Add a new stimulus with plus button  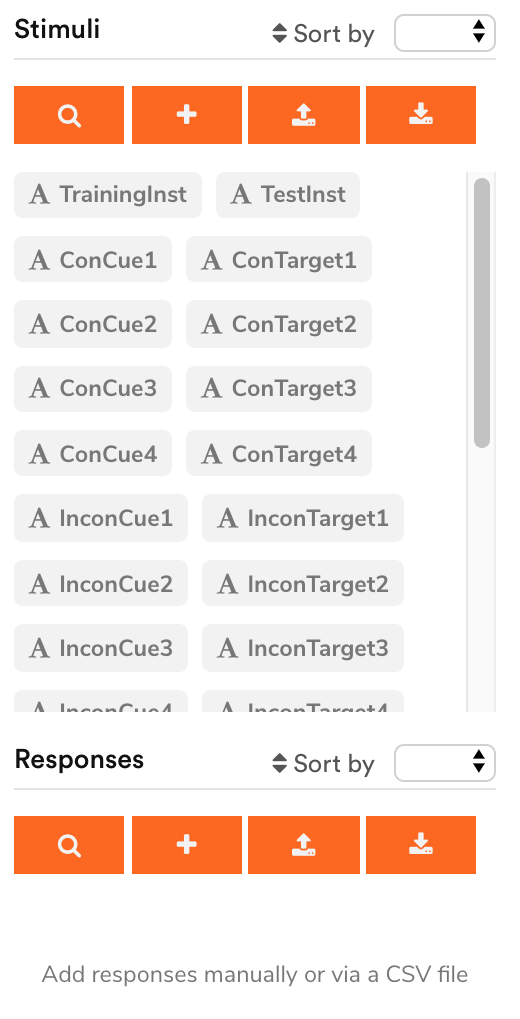click(187, 115)
